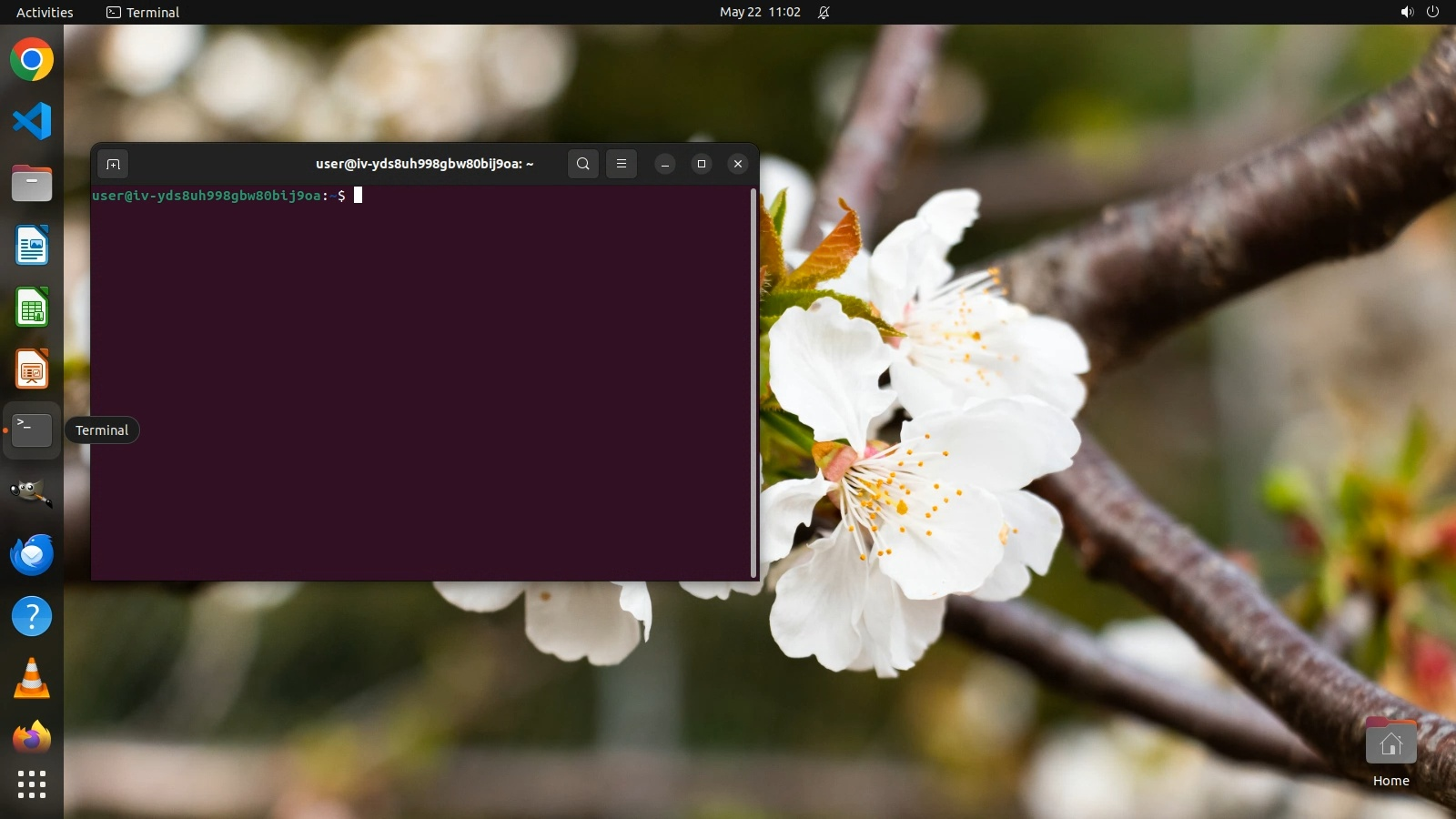
Task: Launch LibreOffice Writer
Action: tap(32, 246)
